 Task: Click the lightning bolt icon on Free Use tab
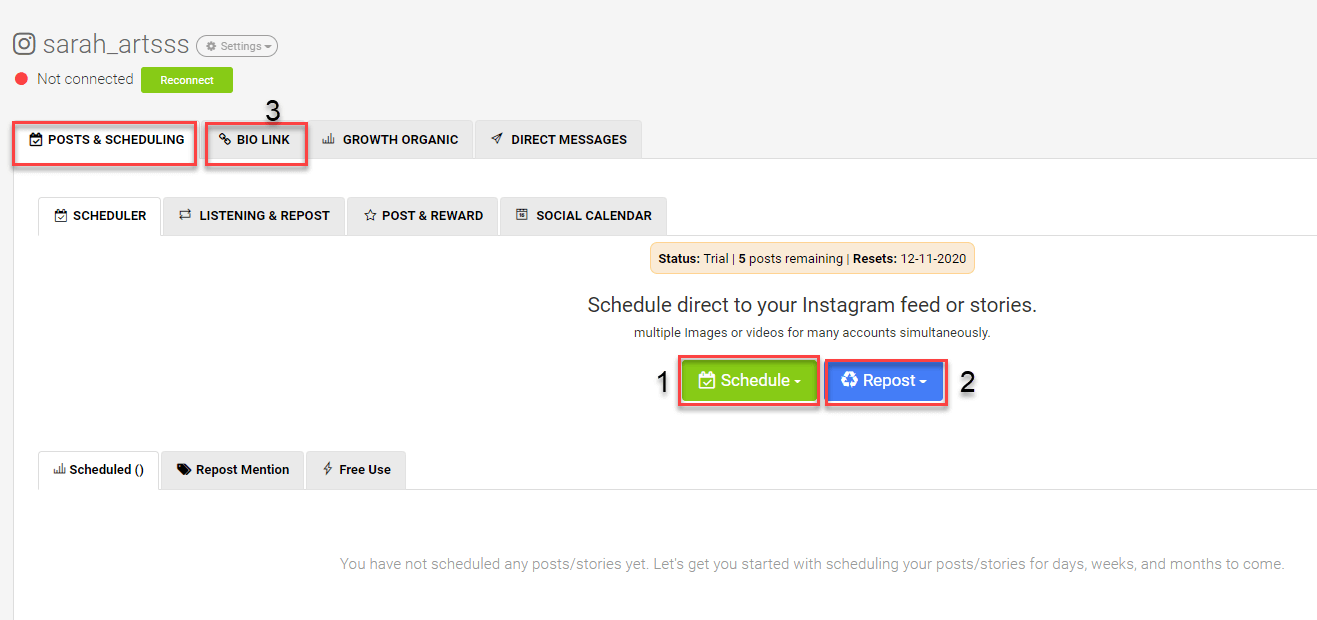327,469
